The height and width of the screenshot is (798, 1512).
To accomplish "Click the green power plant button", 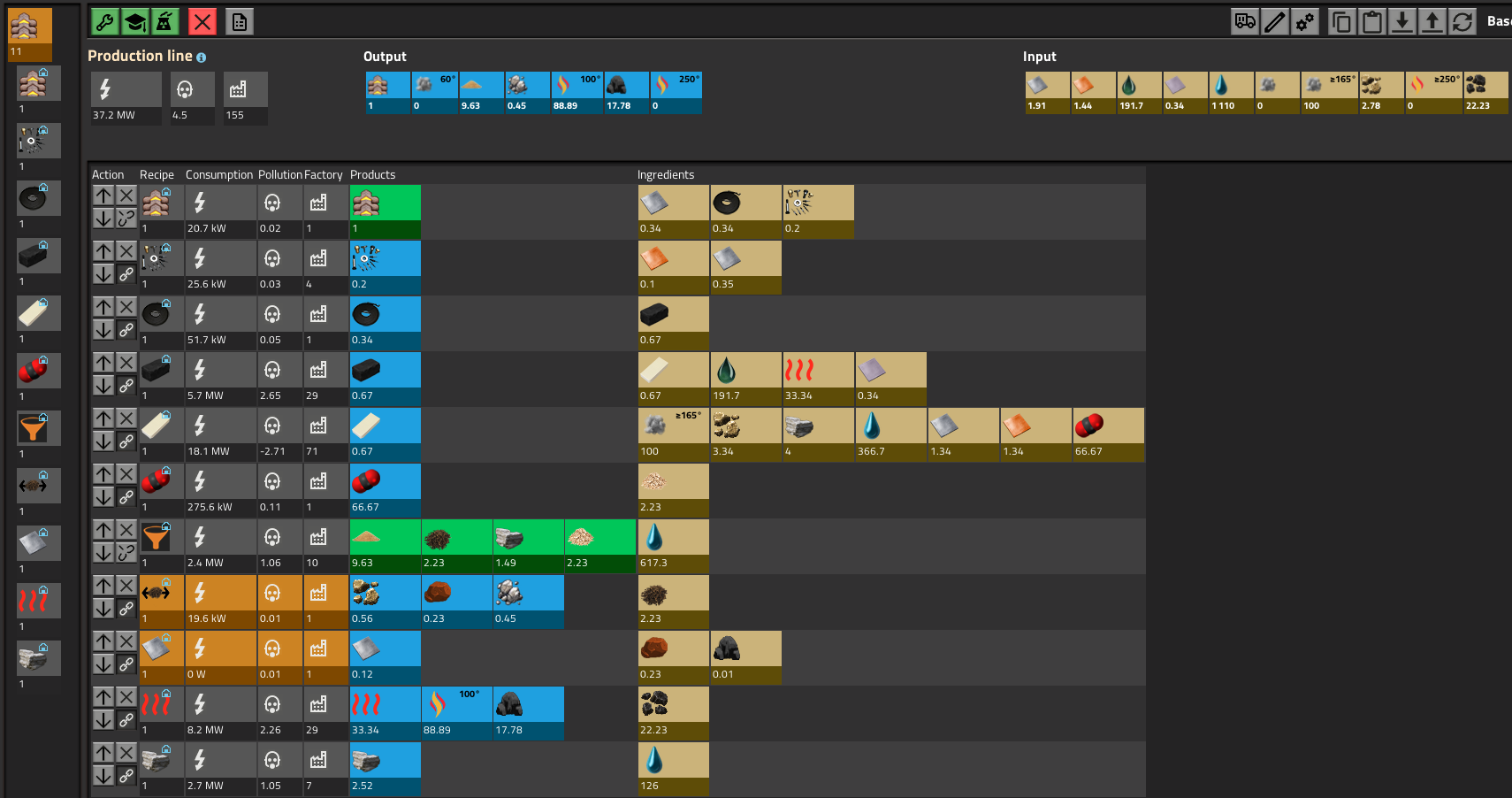I will click(164, 22).
